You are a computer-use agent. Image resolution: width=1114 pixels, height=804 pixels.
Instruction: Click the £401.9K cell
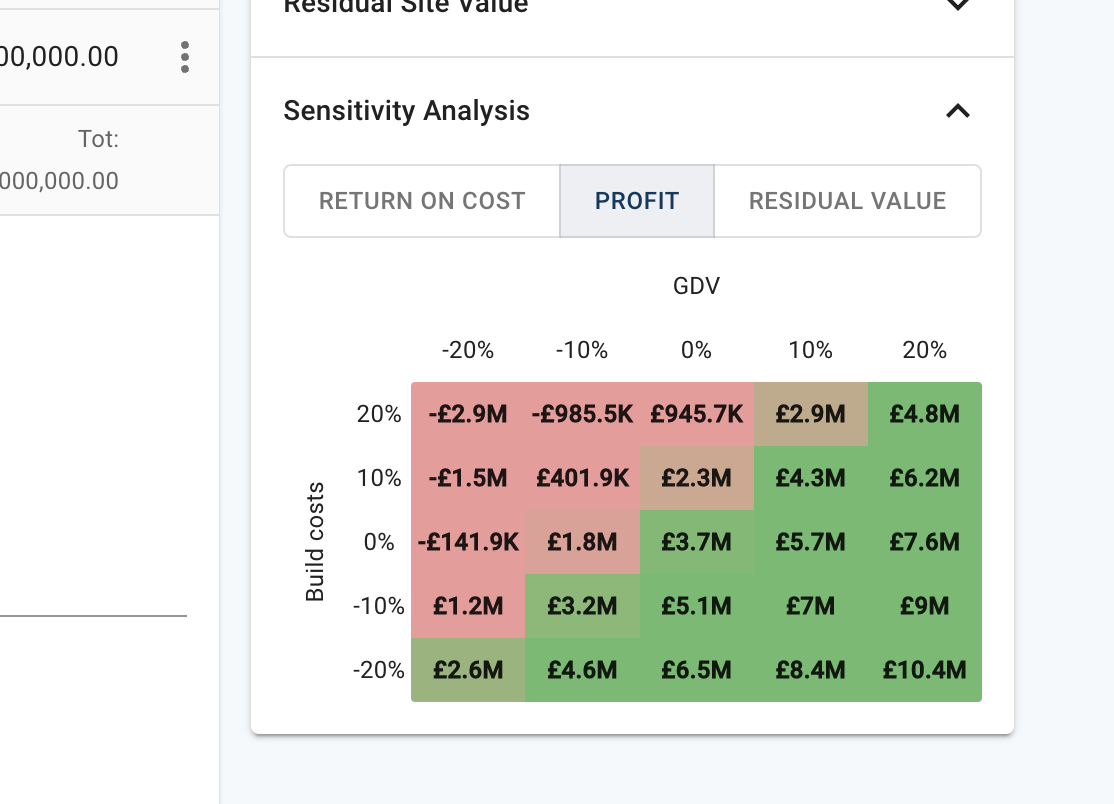[582, 477]
